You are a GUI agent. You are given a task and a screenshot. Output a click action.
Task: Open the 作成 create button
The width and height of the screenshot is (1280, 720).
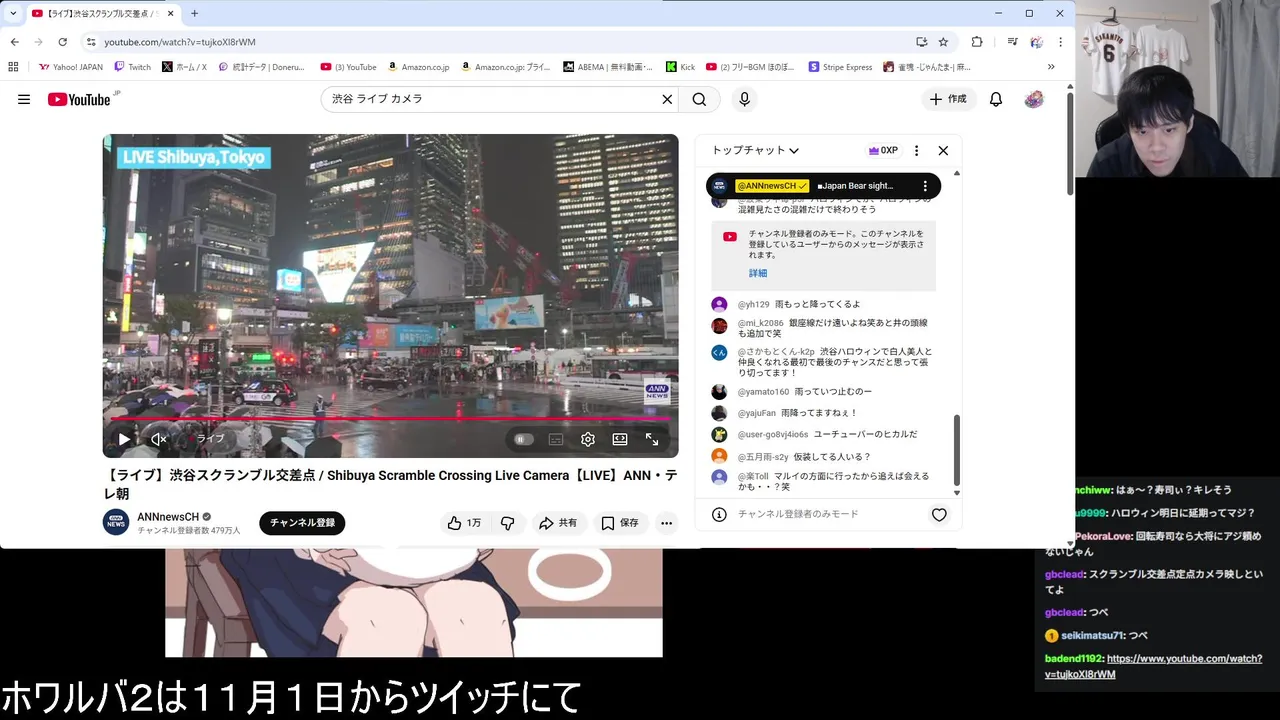(x=948, y=99)
